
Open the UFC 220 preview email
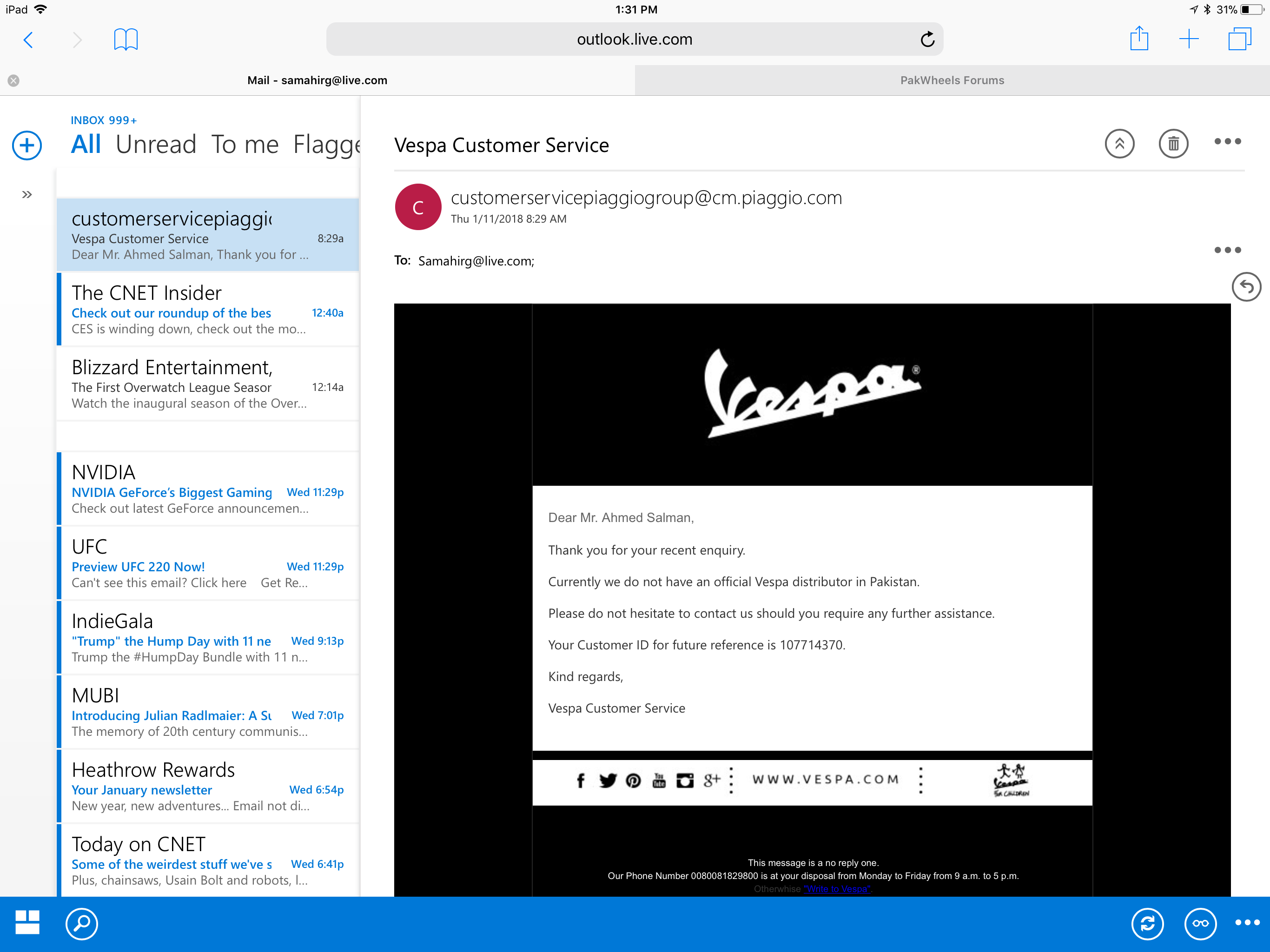pyautogui.click(x=208, y=563)
